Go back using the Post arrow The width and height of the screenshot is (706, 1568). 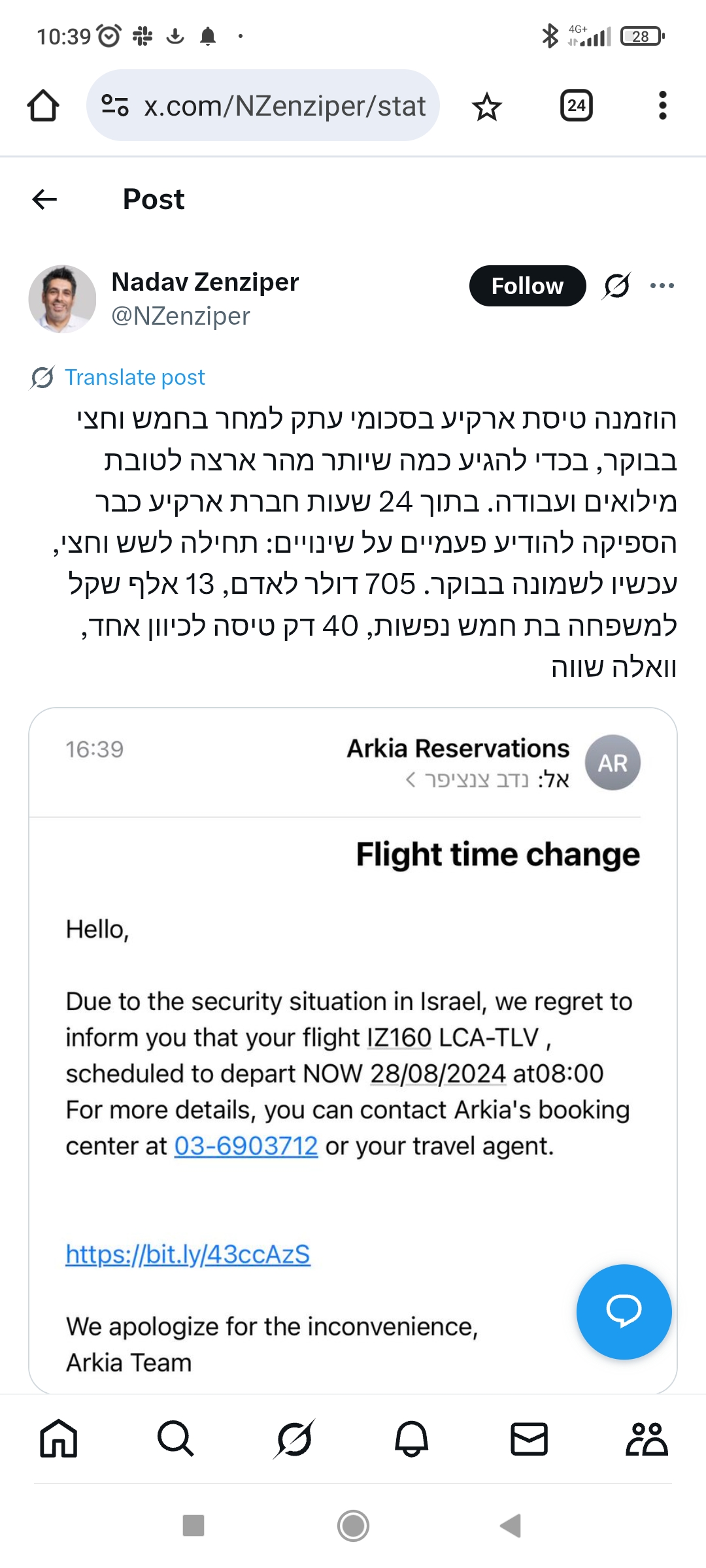point(44,199)
